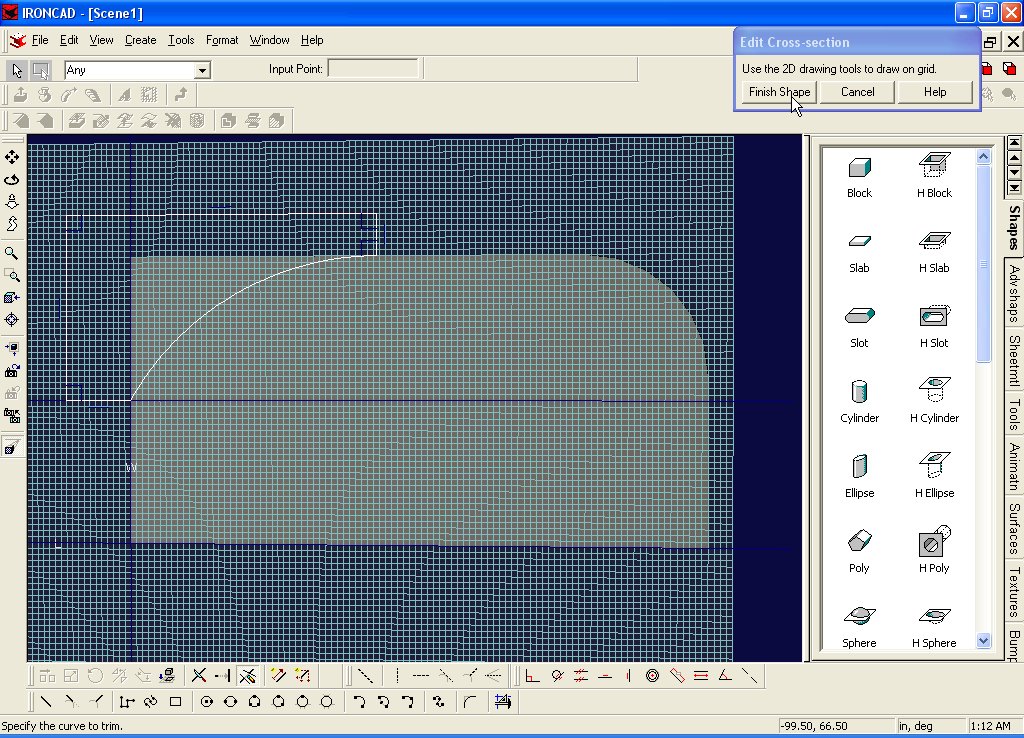Select the Dolly camera tool
1024x738 pixels.
[12, 202]
